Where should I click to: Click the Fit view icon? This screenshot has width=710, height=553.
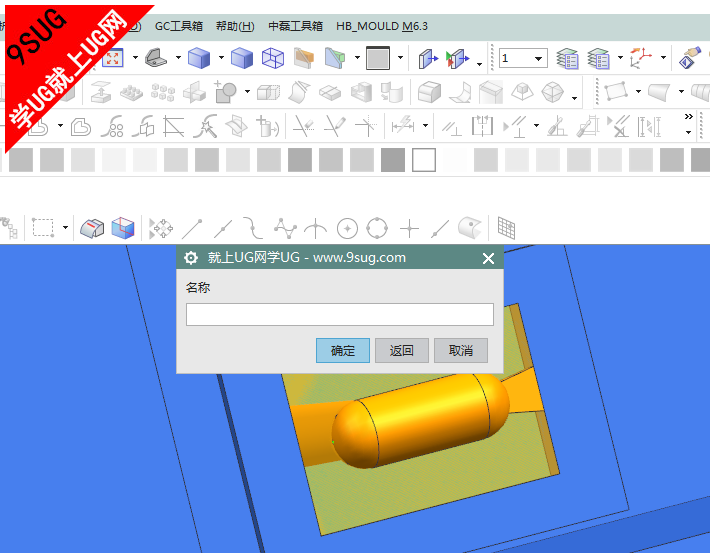click(113, 58)
